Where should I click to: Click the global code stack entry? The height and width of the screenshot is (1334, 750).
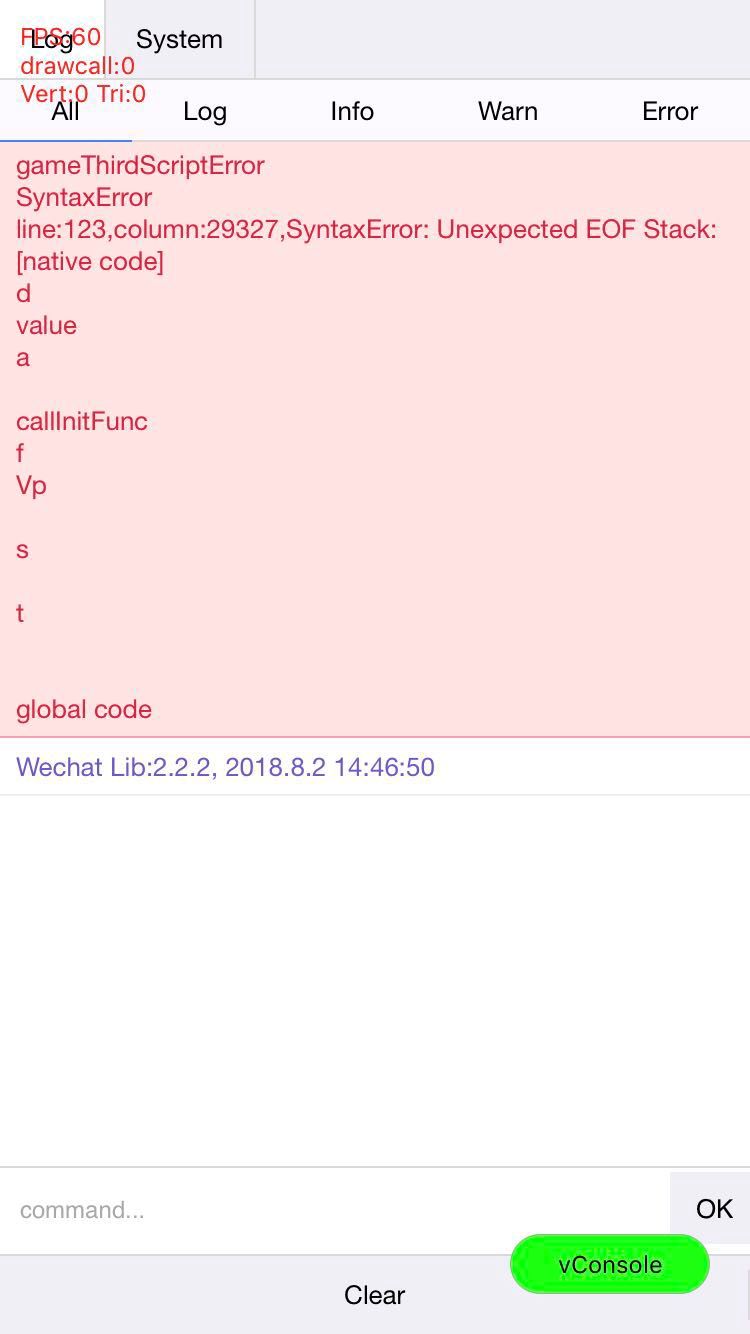84,709
